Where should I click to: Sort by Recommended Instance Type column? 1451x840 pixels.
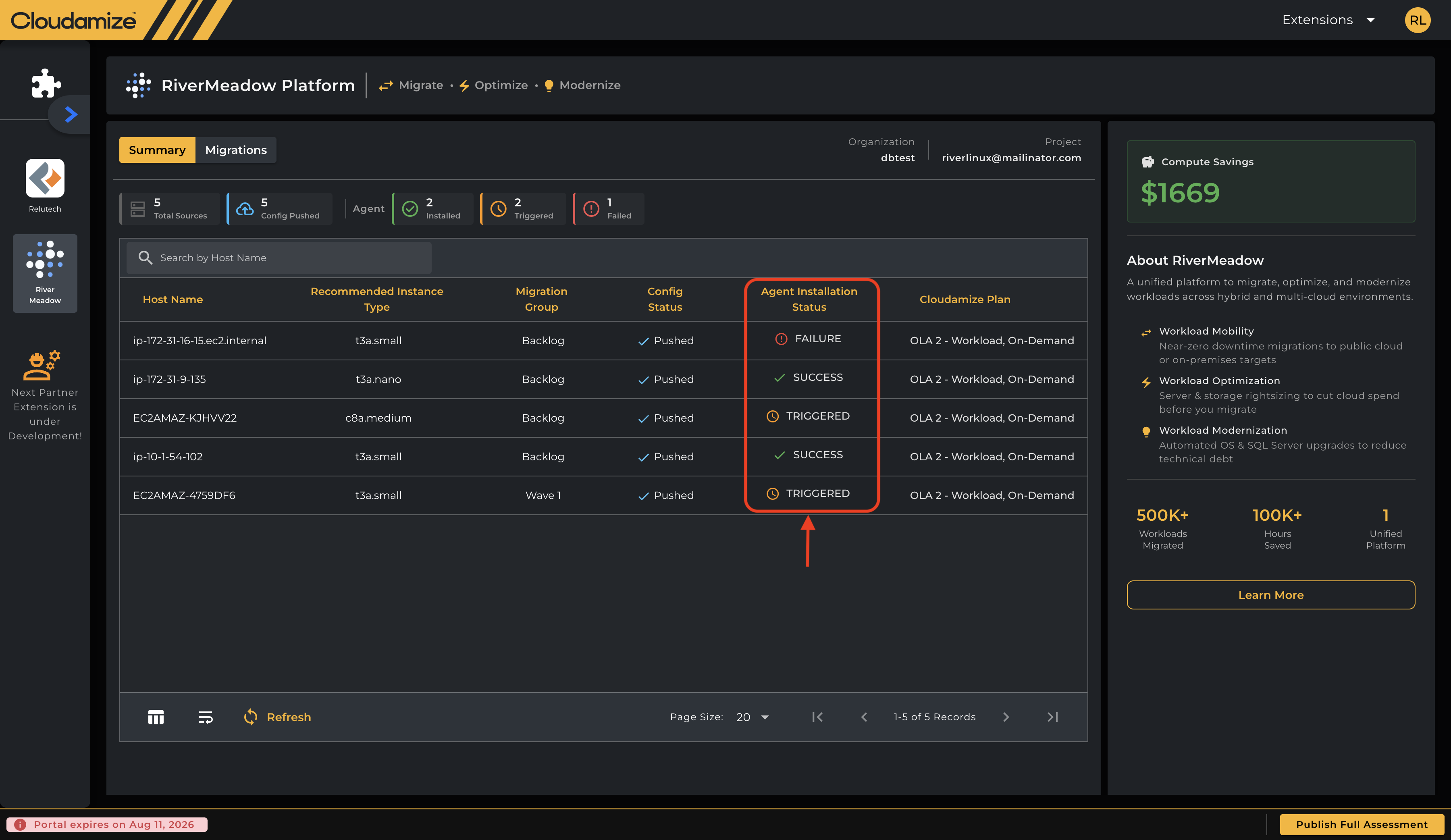coord(376,299)
